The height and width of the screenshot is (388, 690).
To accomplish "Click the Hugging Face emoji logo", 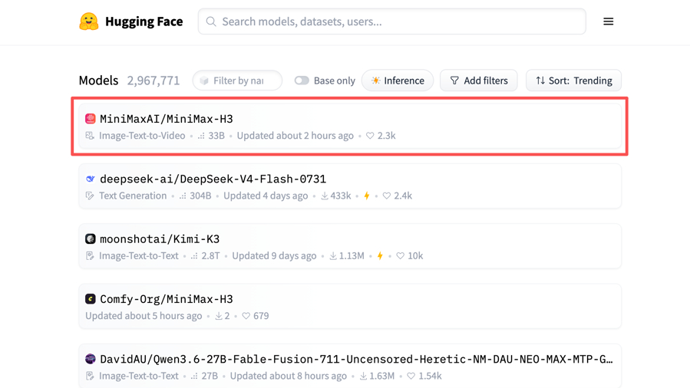I will (89, 22).
